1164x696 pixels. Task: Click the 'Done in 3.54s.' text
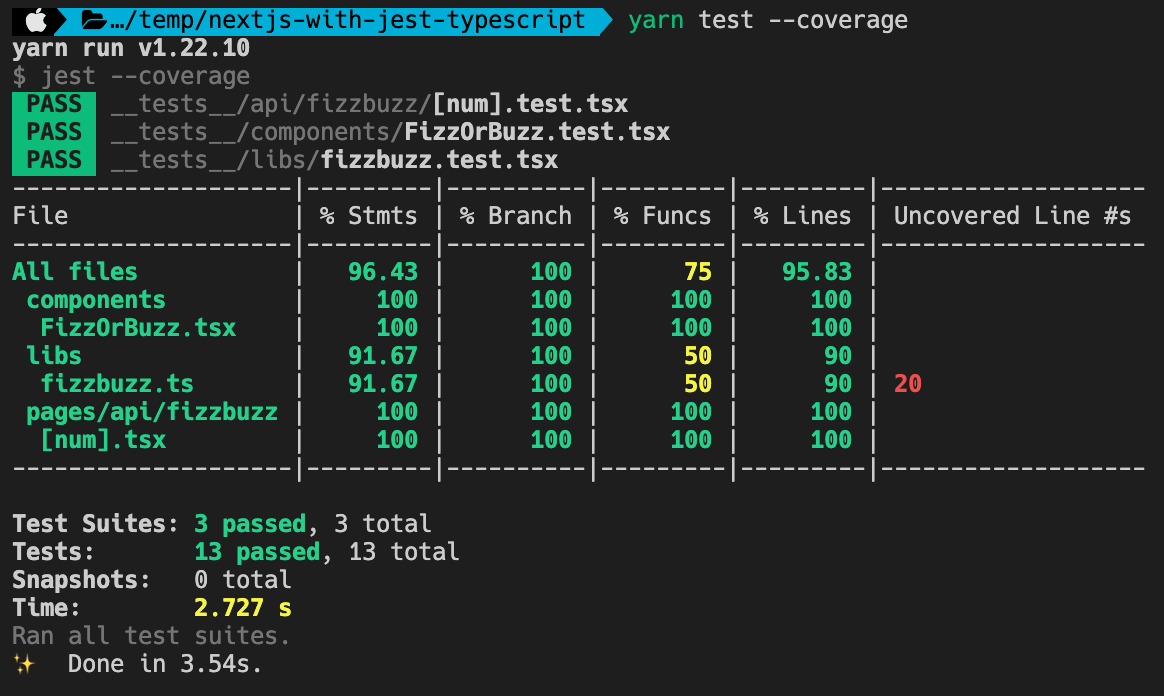click(x=165, y=663)
